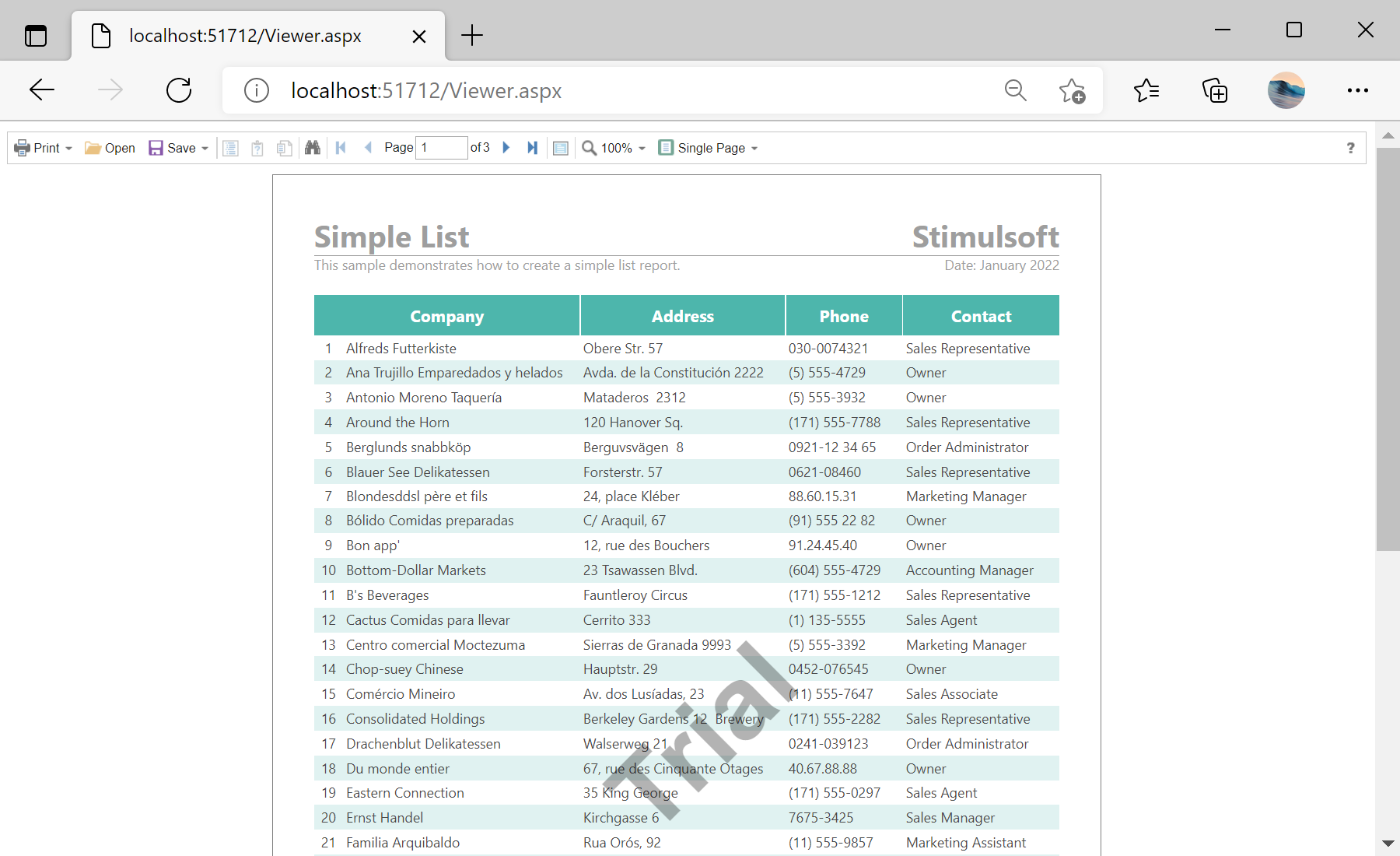
Task: Open a new browser tab
Action: click(x=472, y=35)
